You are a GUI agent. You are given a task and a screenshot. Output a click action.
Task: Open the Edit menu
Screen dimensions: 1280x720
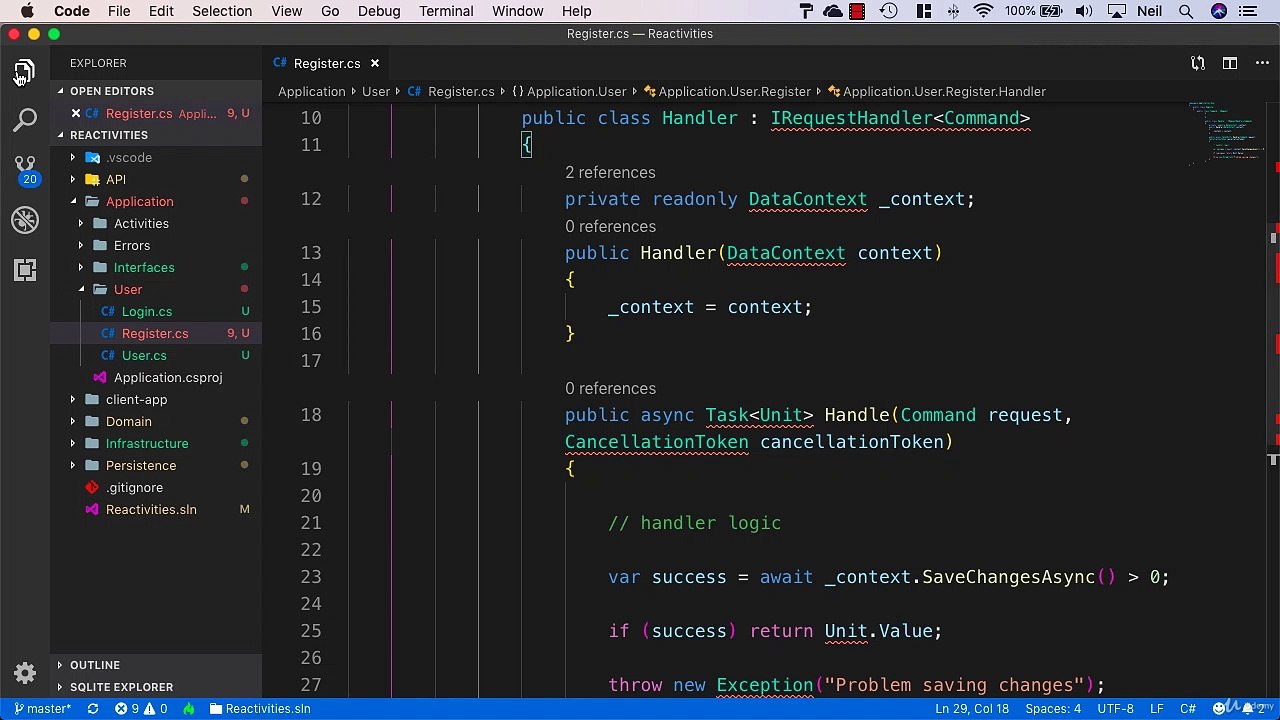(161, 11)
